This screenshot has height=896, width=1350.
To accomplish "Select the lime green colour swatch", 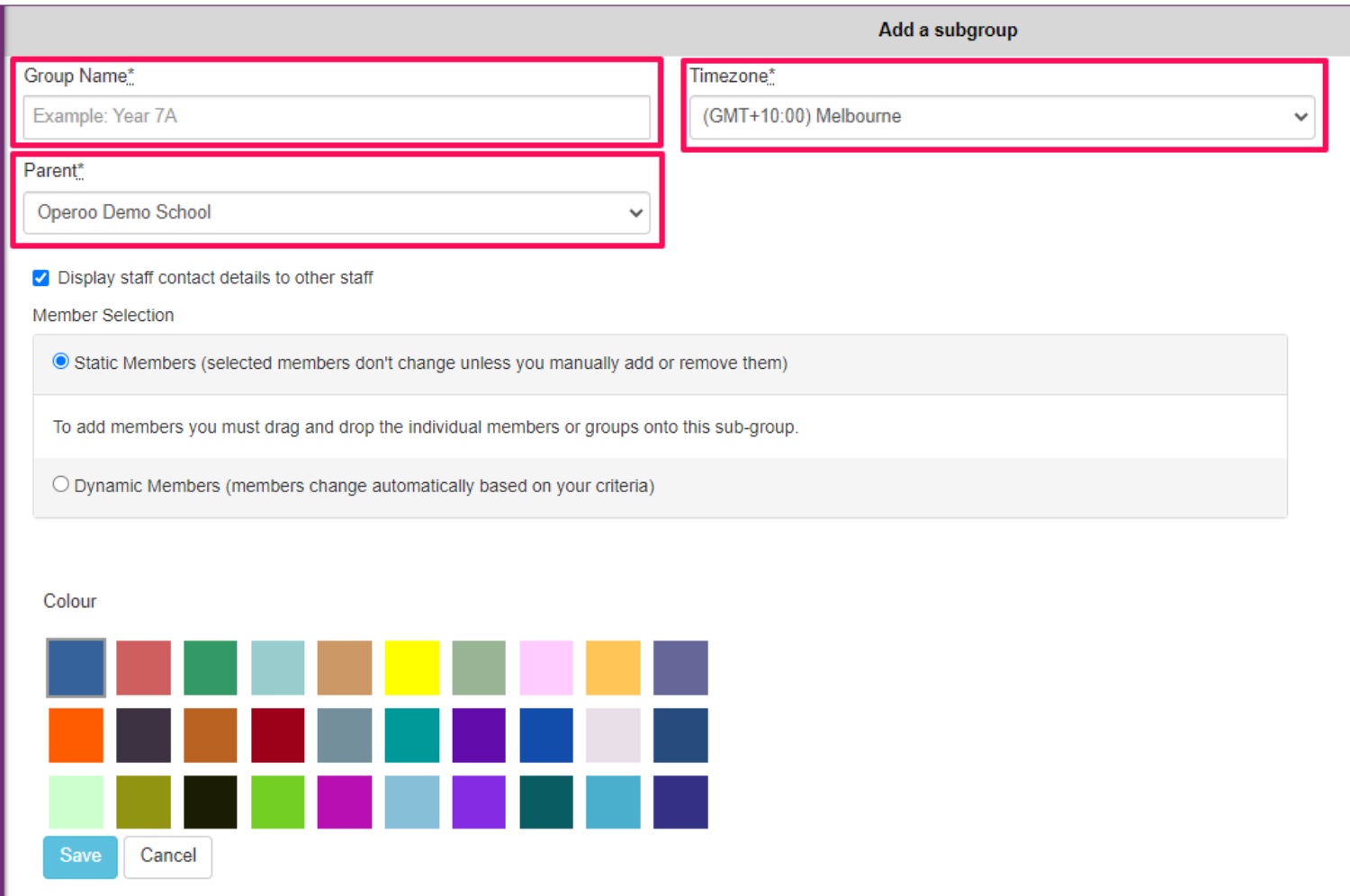I will pos(277,802).
